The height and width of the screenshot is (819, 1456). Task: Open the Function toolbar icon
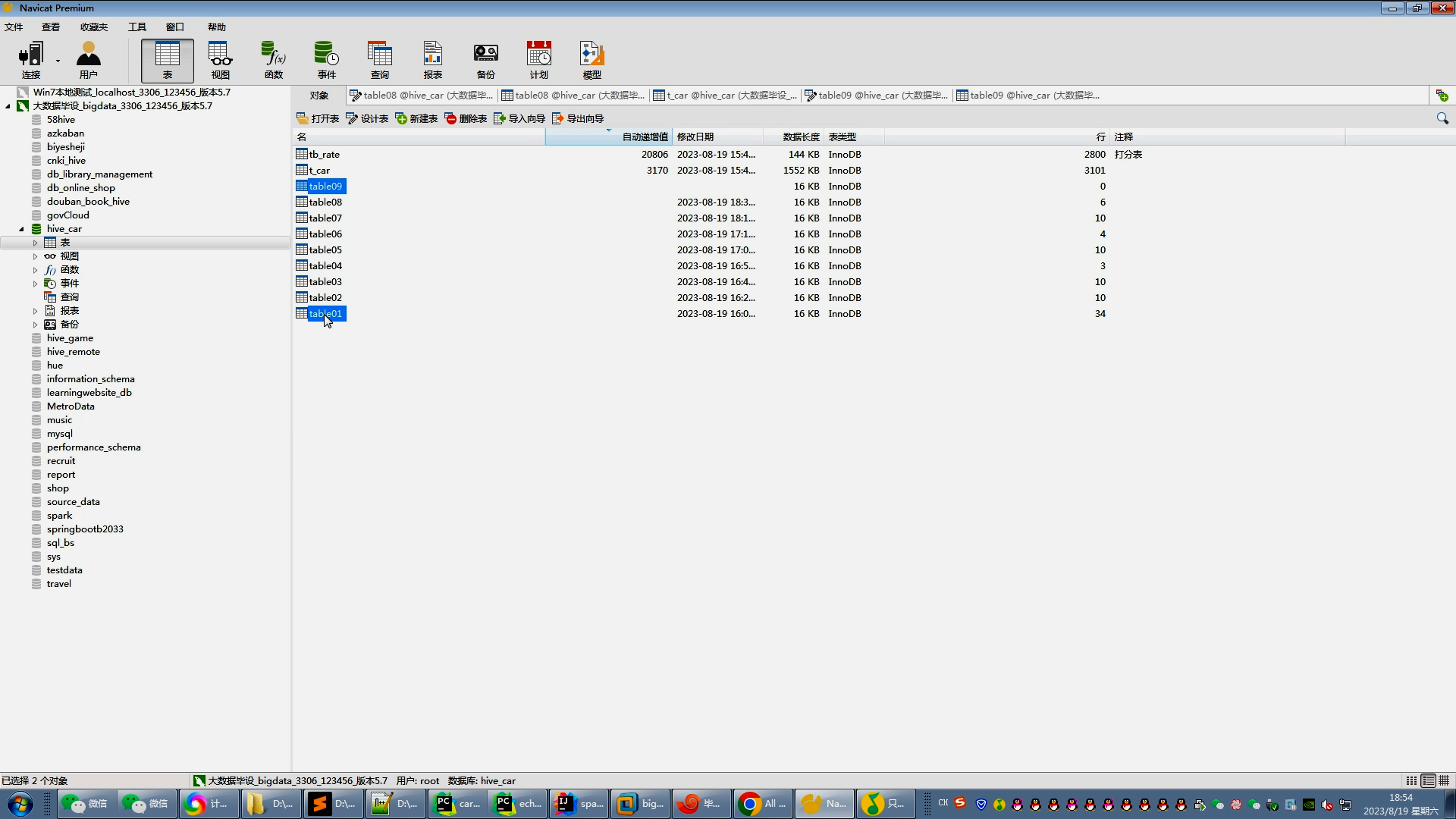[273, 60]
